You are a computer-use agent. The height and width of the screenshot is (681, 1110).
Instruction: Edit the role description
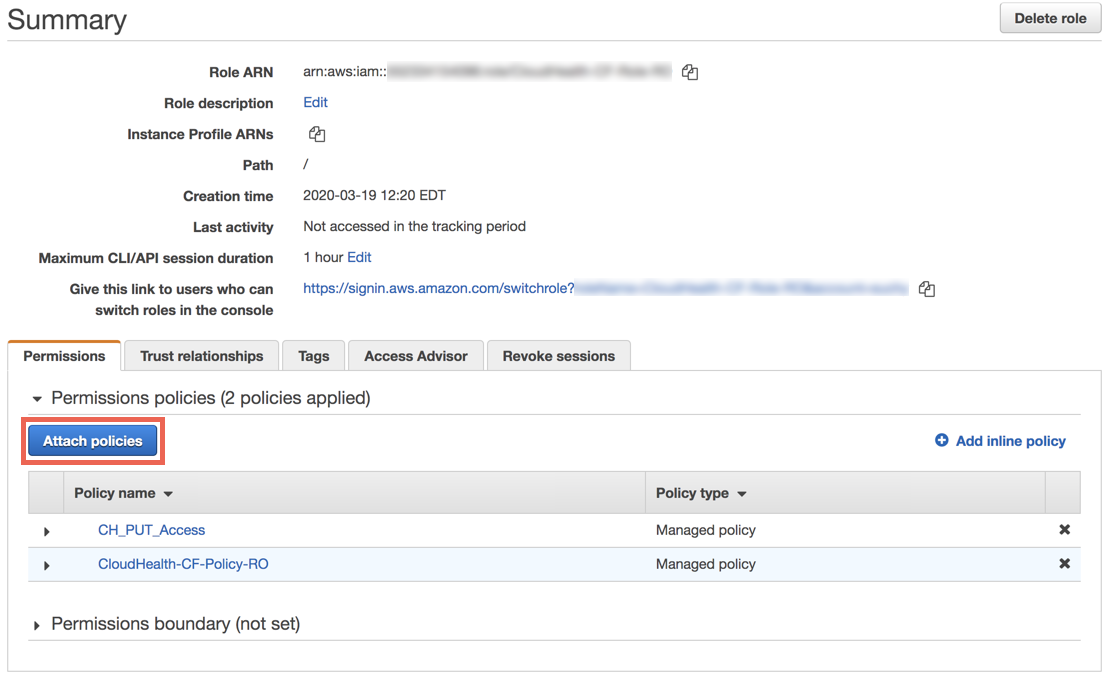tap(315, 102)
